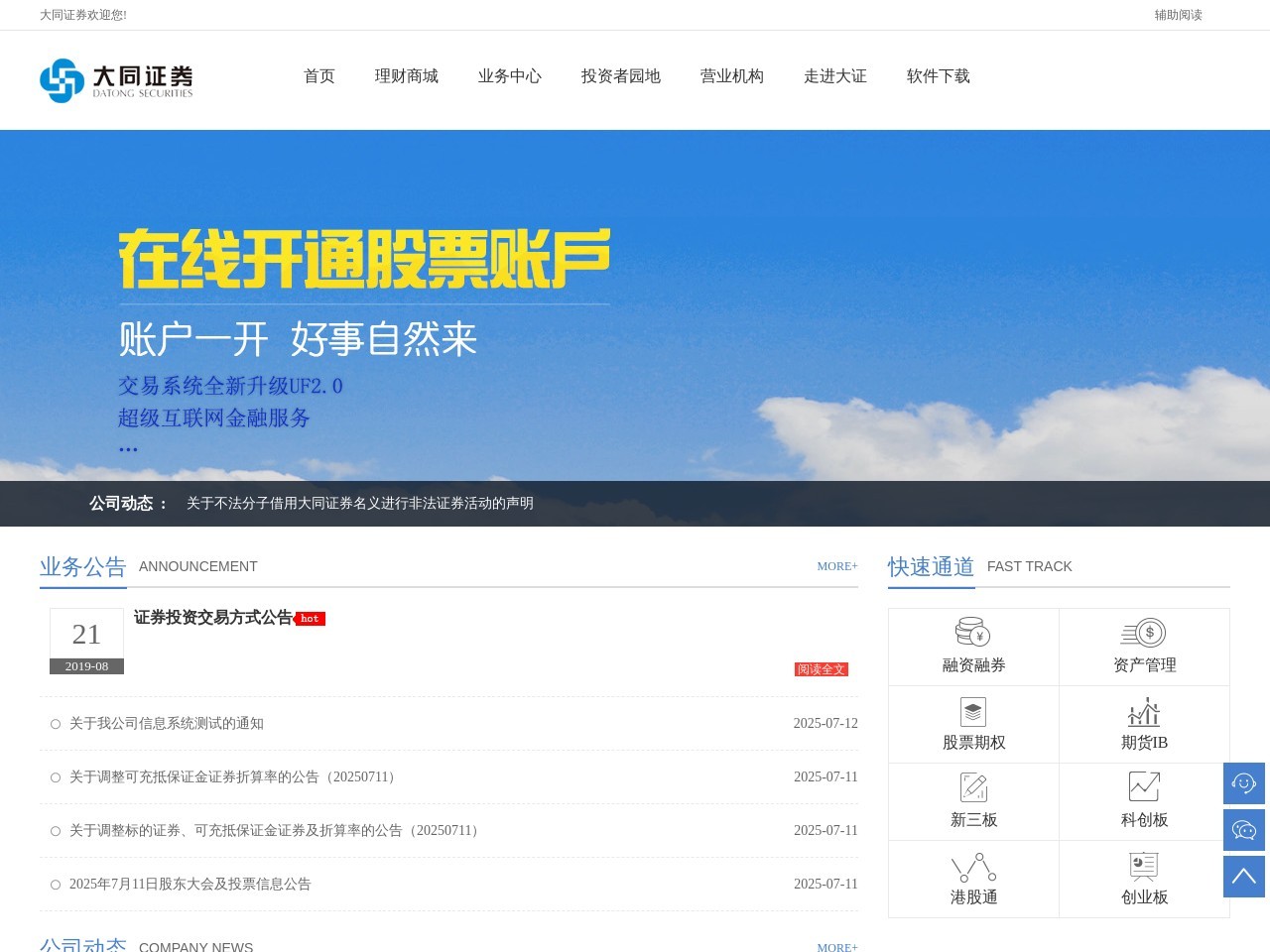Image resolution: width=1270 pixels, height=952 pixels.
Task: Open the 新三板 document icon
Action: (x=973, y=787)
